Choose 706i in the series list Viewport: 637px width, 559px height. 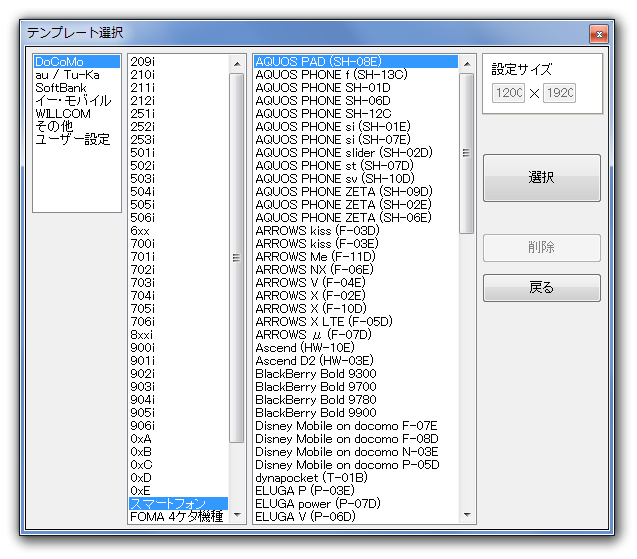click(178, 322)
